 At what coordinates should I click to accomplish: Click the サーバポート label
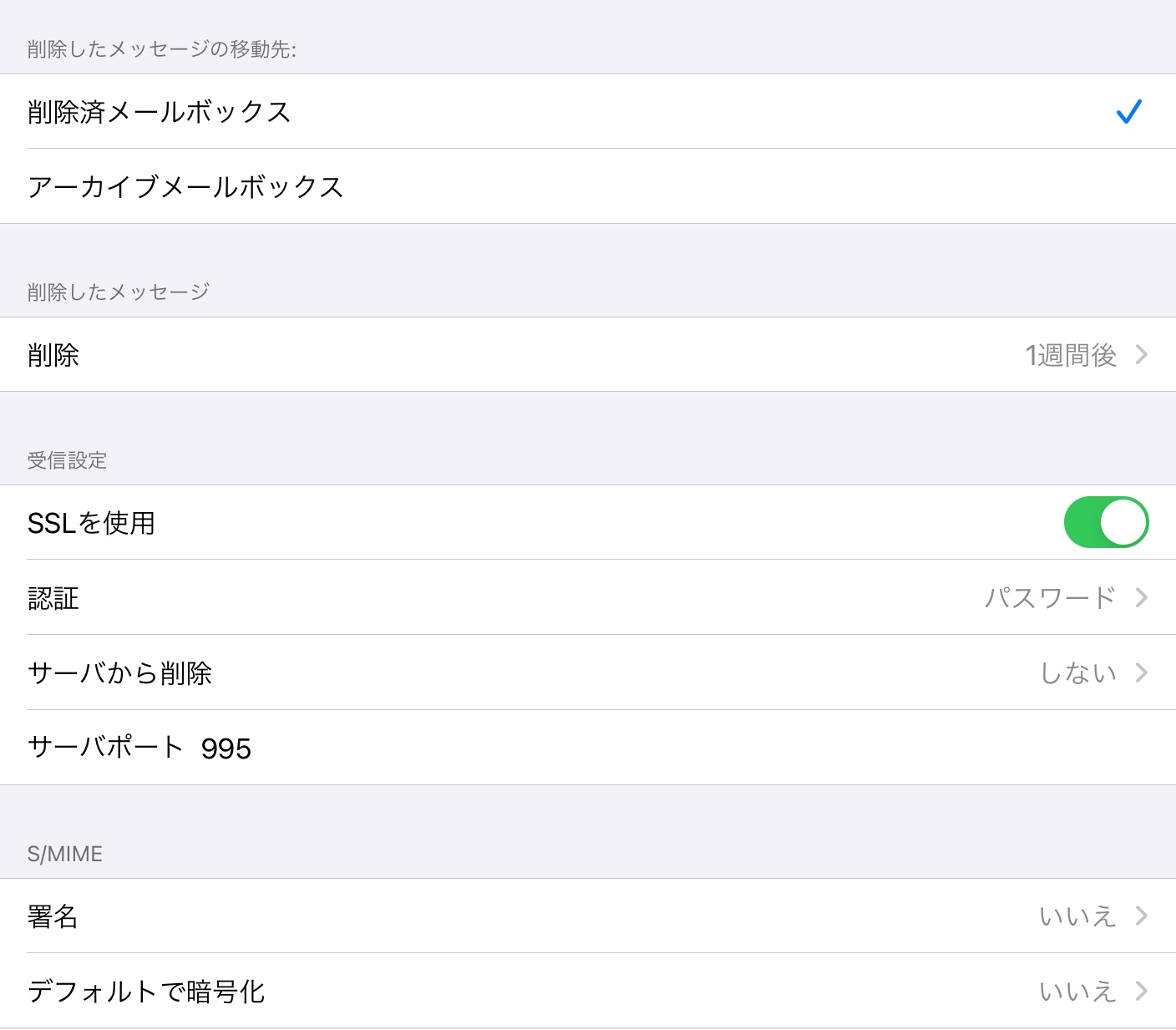105,748
